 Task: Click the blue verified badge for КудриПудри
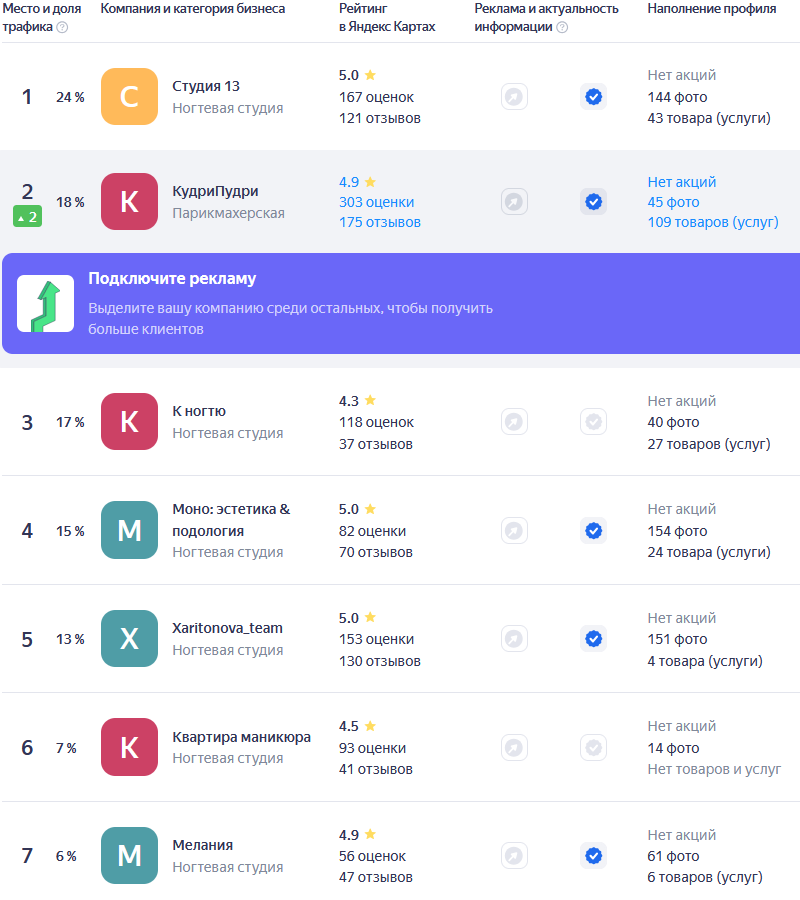click(x=593, y=202)
